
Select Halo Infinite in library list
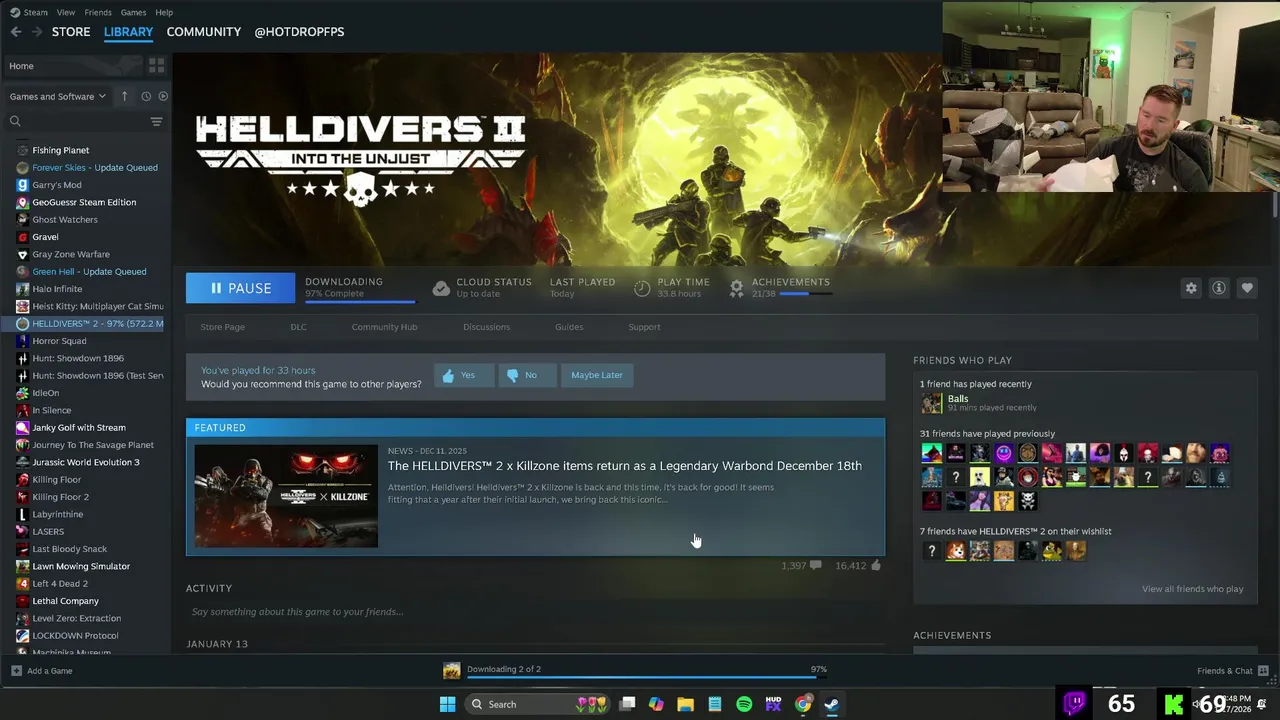pyautogui.click(x=57, y=289)
